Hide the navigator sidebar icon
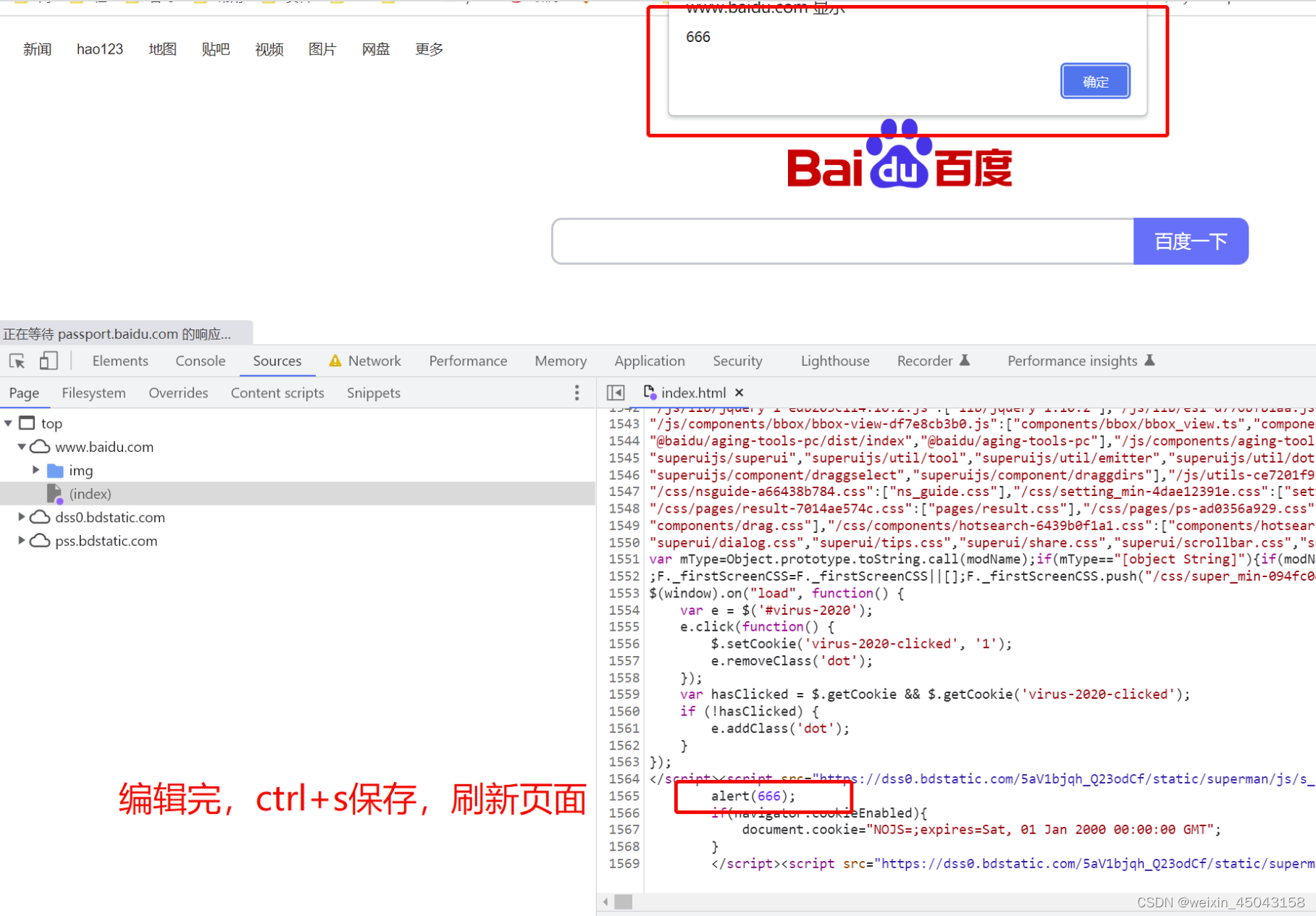Viewport: 1316px width, 916px height. [616, 392]
